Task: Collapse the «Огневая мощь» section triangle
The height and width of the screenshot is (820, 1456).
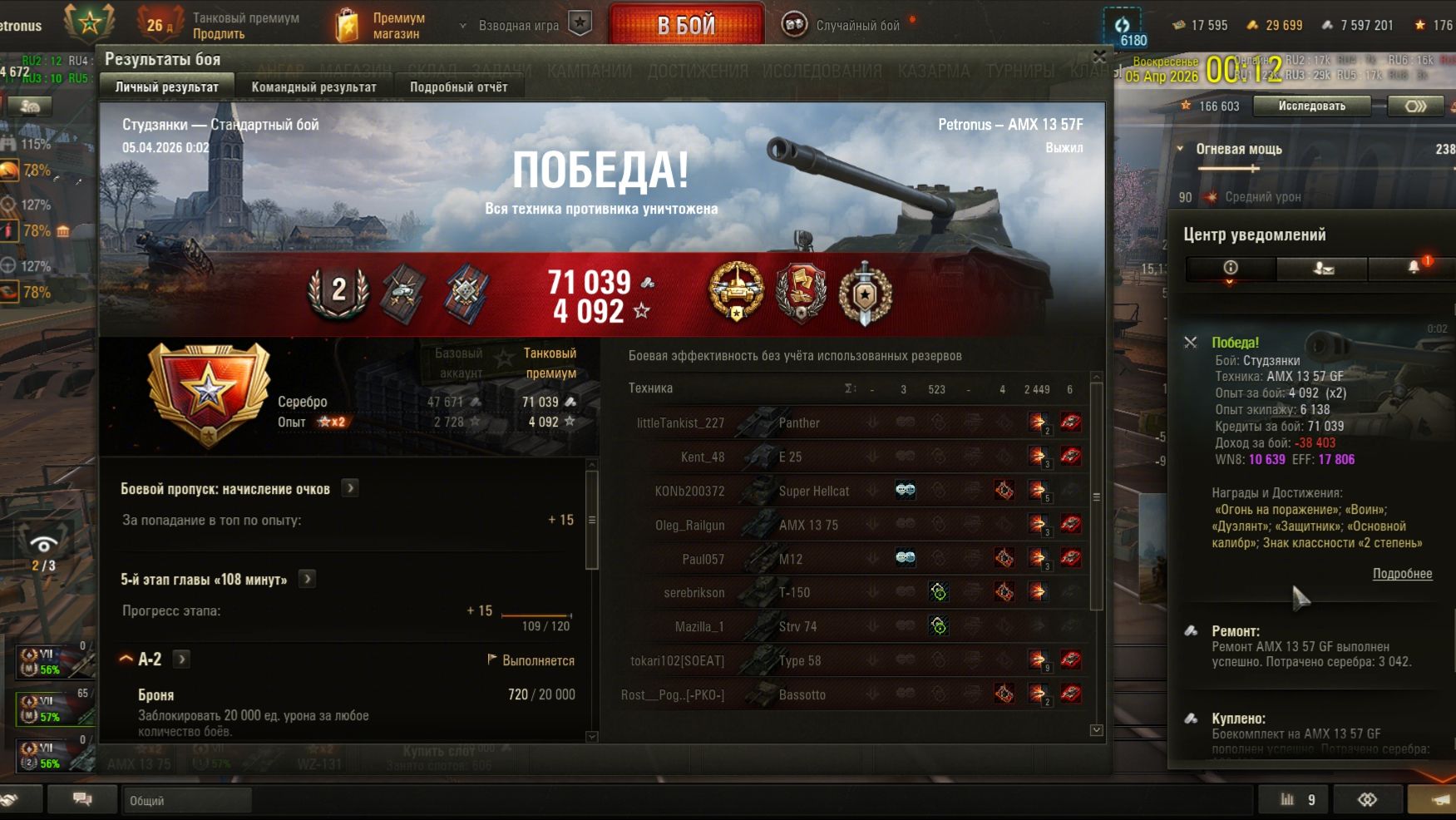Action: [1180, 149]
